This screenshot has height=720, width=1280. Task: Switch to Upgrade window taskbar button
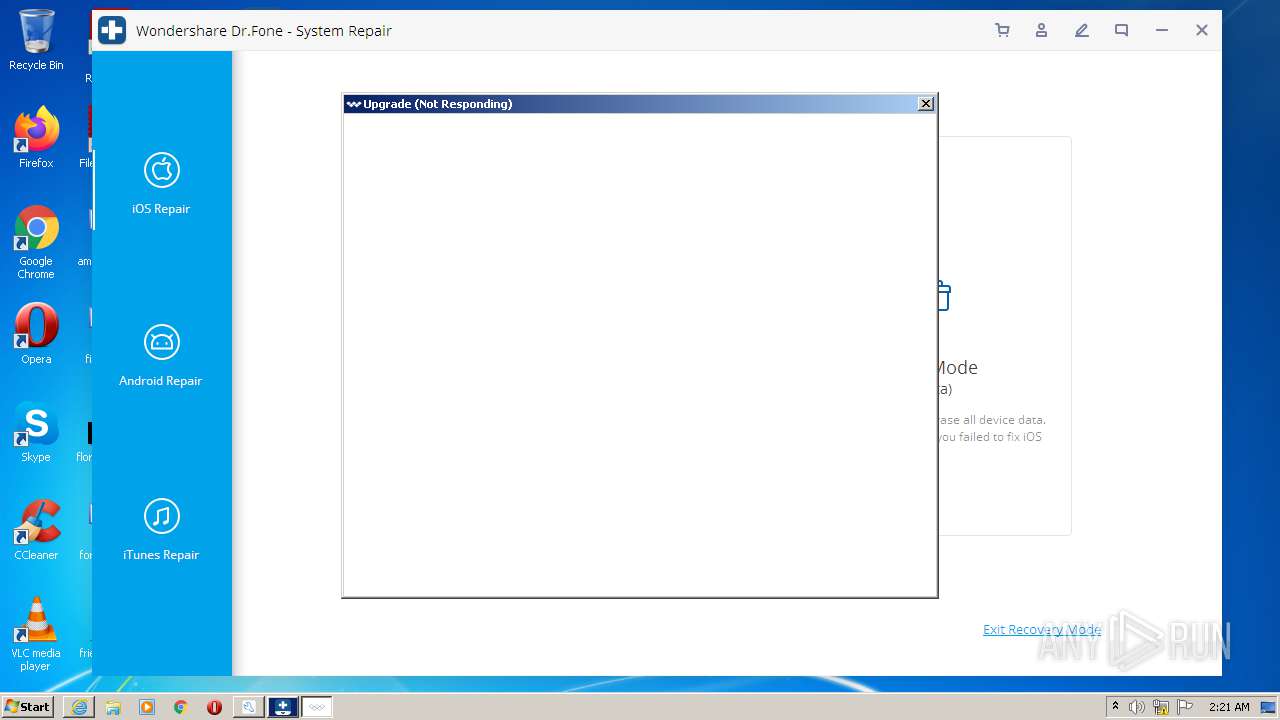317,707
